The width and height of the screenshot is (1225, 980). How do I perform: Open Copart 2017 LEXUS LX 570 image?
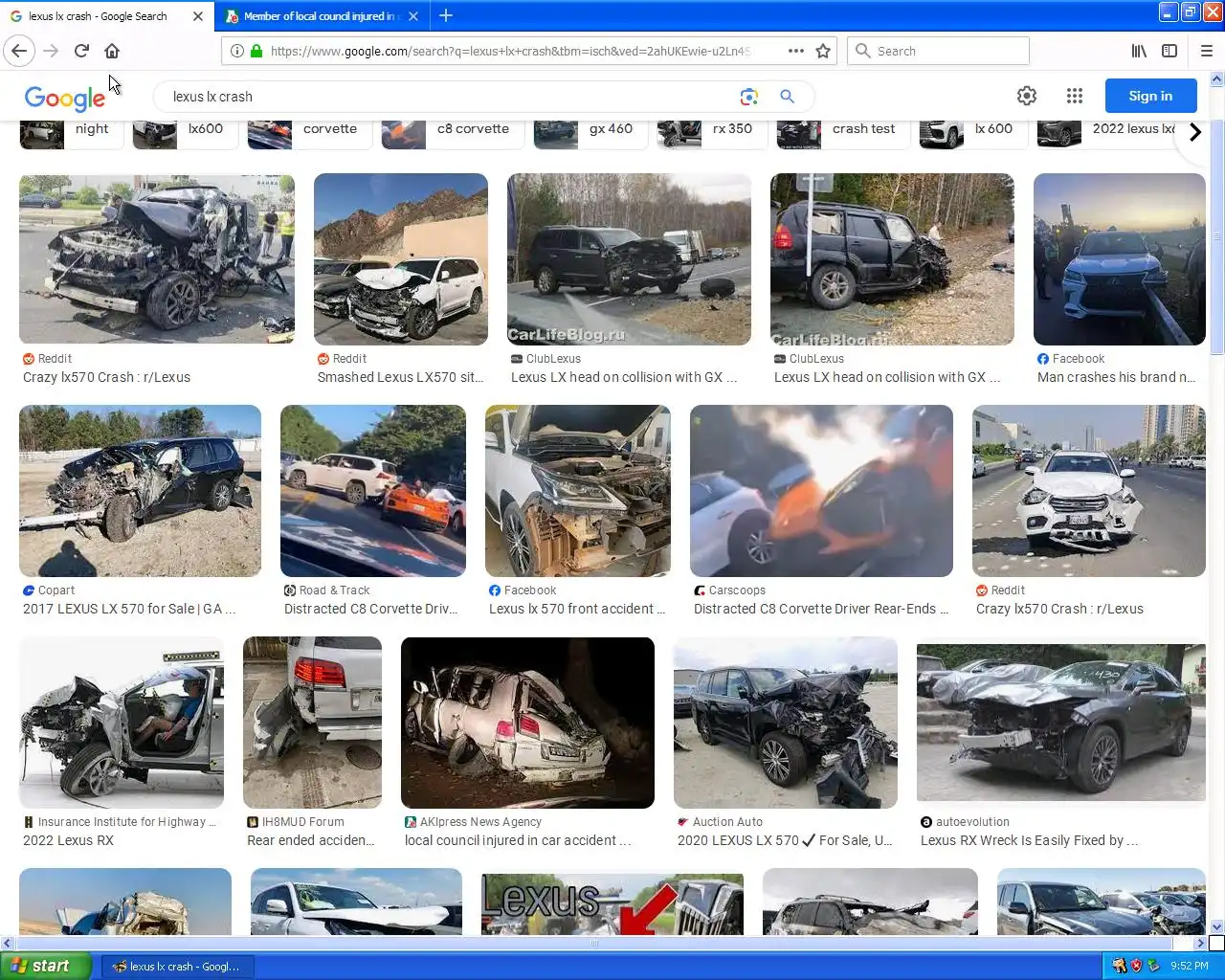point(140,490)
